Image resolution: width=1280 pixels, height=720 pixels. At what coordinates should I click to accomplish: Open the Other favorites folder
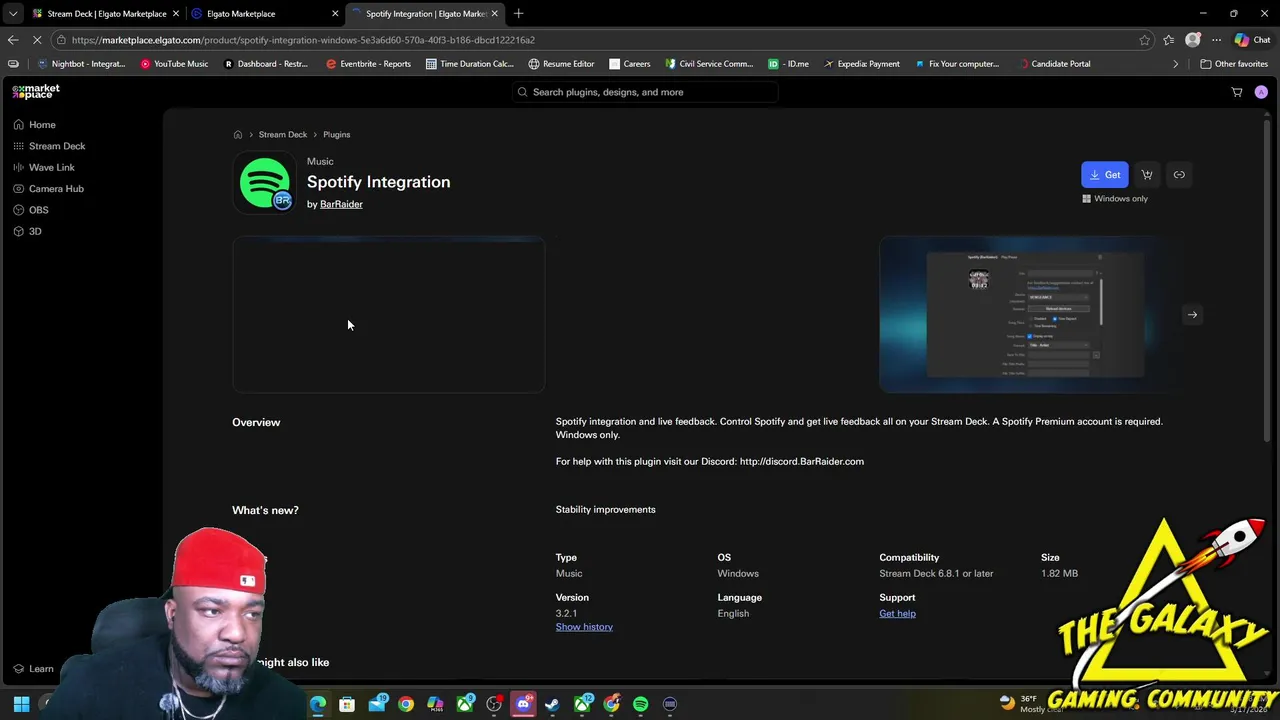[x=1234, y=64]
